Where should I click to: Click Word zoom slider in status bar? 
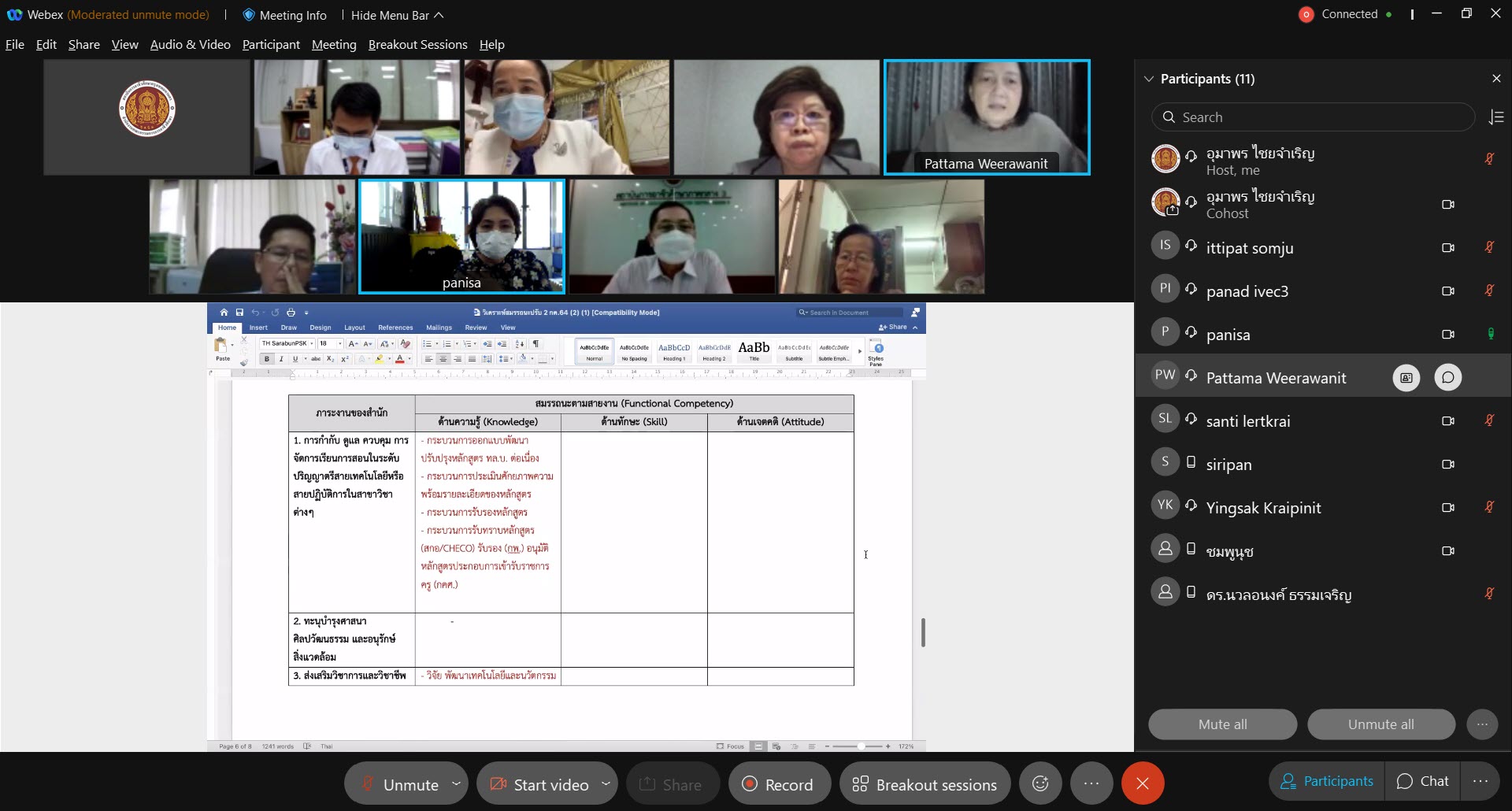(x=858, y=746)
